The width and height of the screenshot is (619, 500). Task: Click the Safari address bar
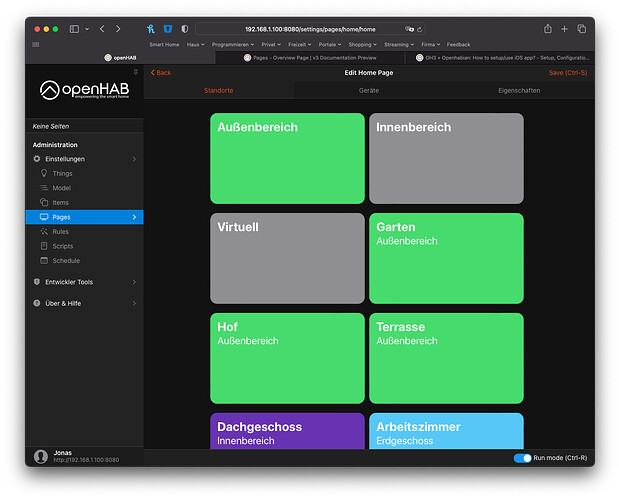click(x=310, y=29)
